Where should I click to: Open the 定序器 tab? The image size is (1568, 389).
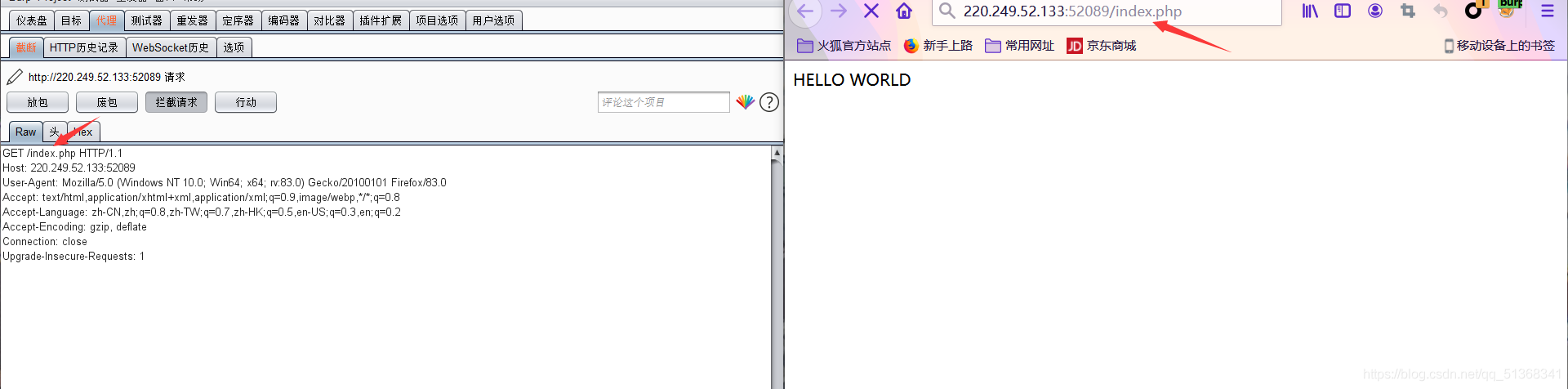pos(238,20)
